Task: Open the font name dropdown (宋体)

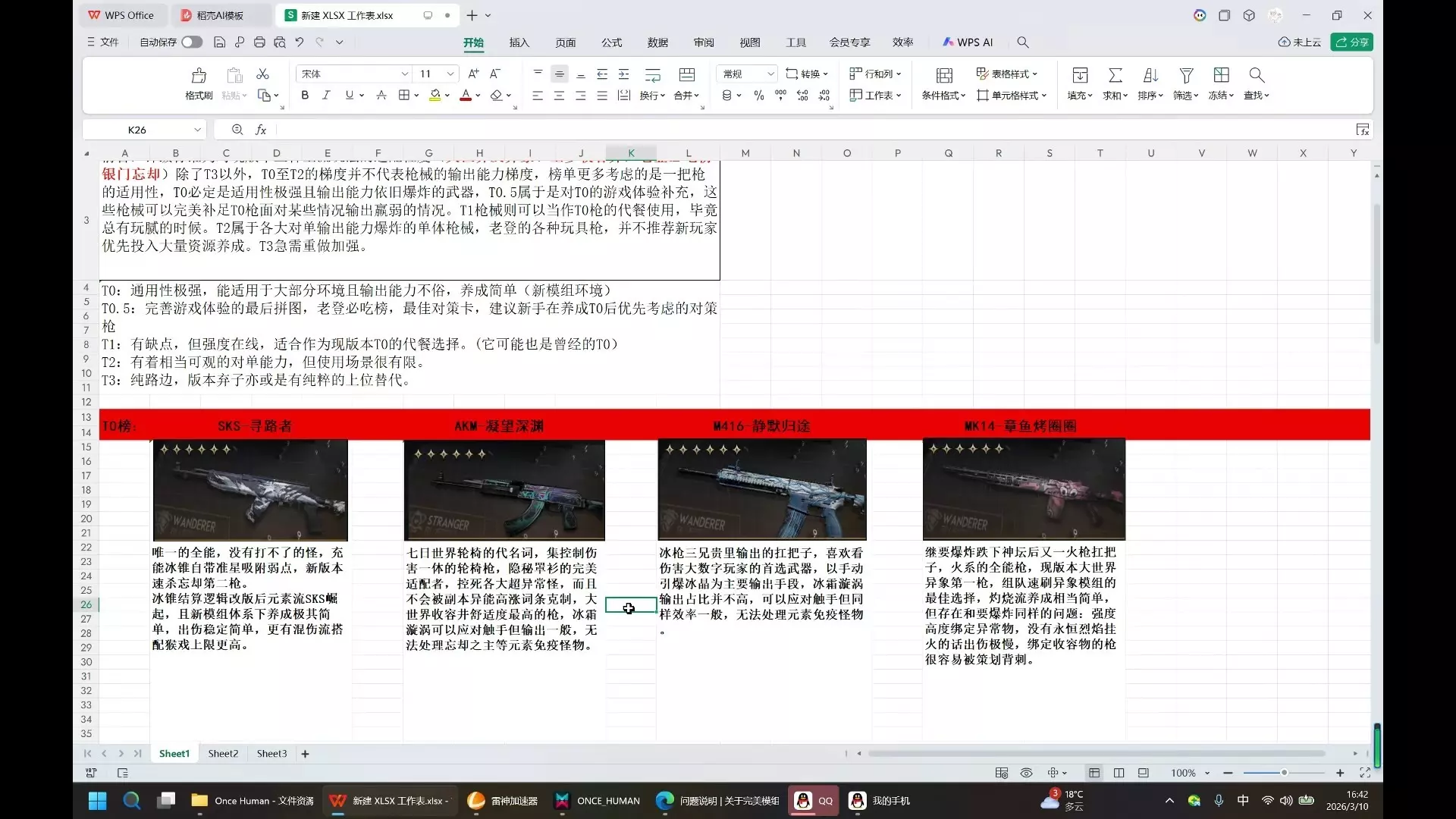Action: (404, 74)
